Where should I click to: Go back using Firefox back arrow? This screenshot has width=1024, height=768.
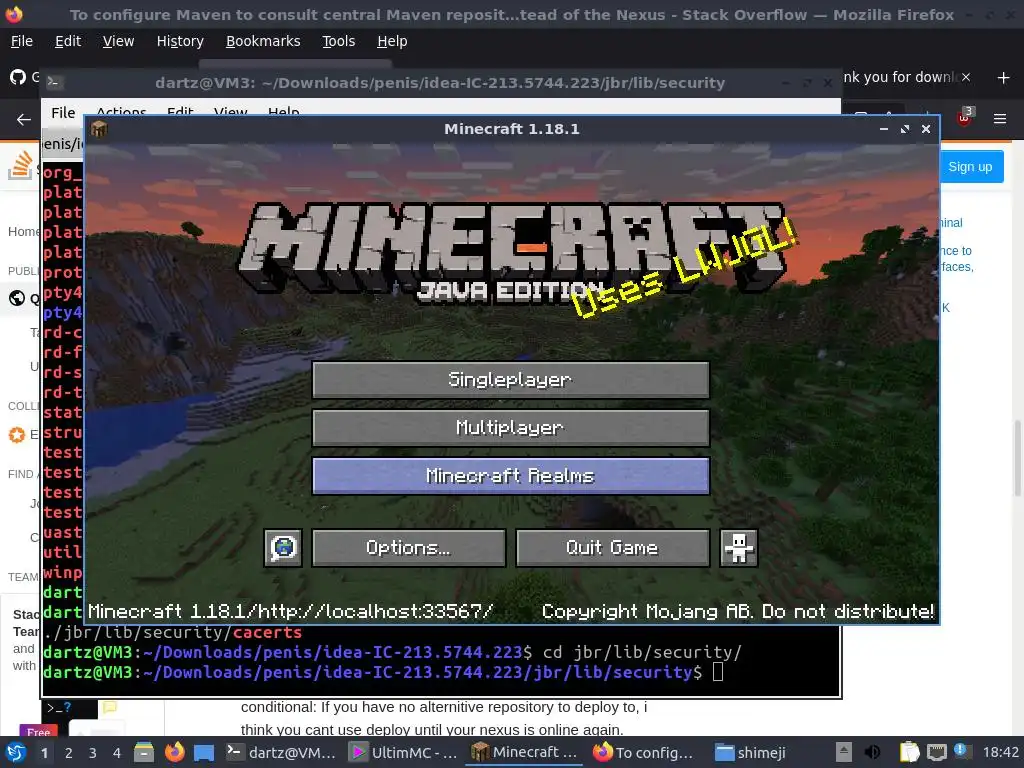click(24, 120)
